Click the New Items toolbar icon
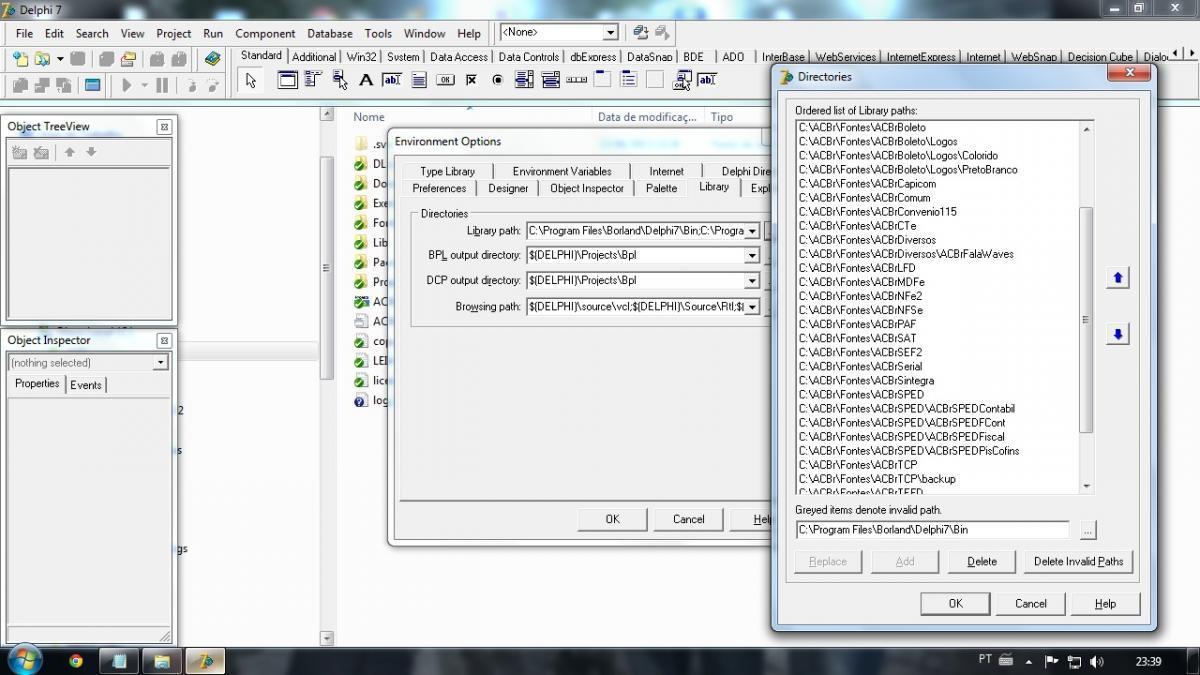The width and height of the screenshot is (1200, 675). coord(20,60)
